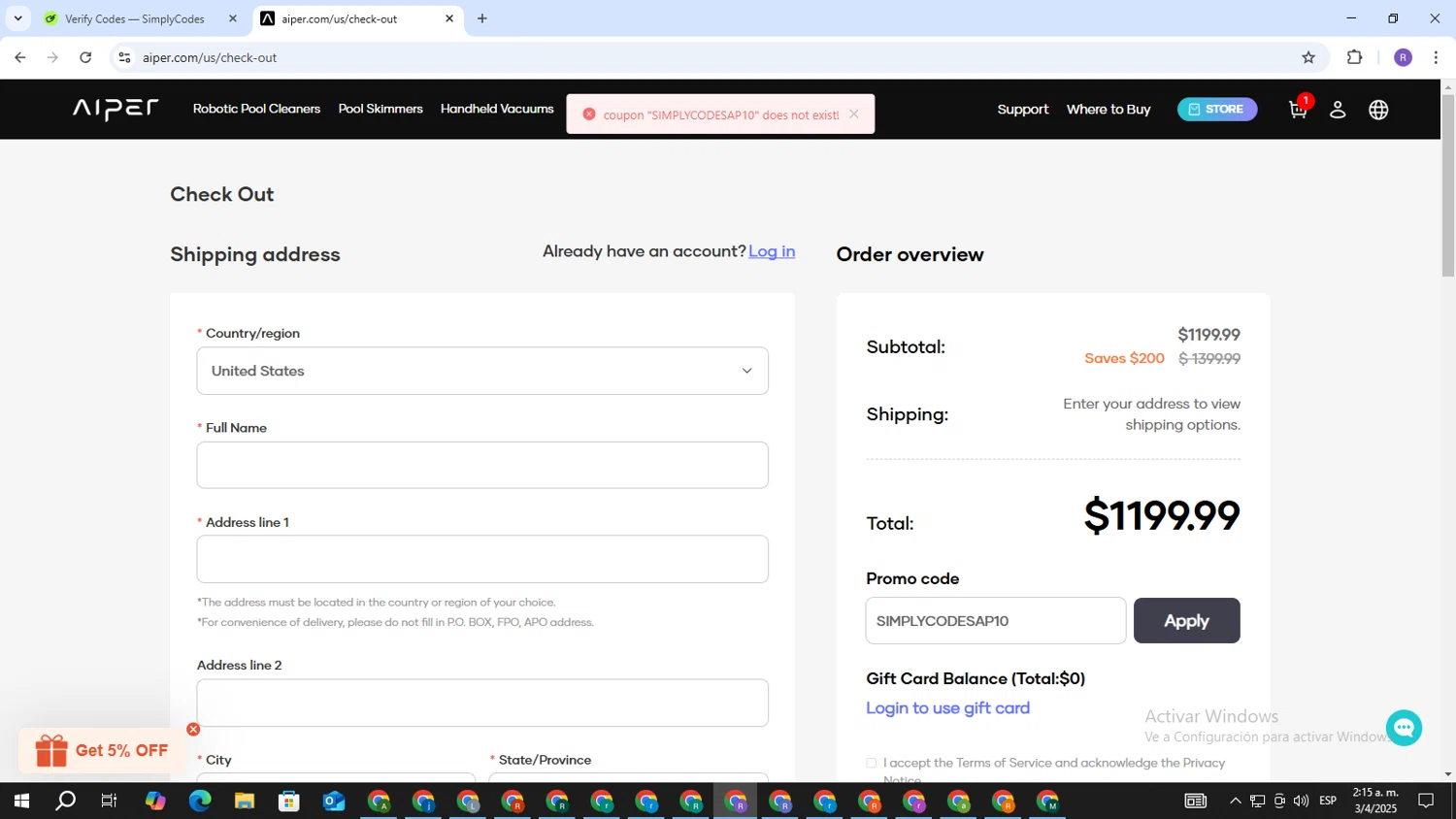Viewport: 1456px width, 819px height.
Task: Open the Handheld Vacuums menu
Action: coord(497,109)
